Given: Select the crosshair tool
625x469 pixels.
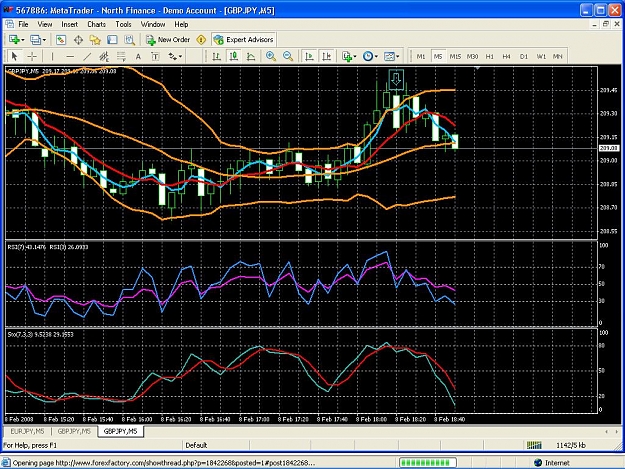Looking at the screenshot, I should 32,56.
